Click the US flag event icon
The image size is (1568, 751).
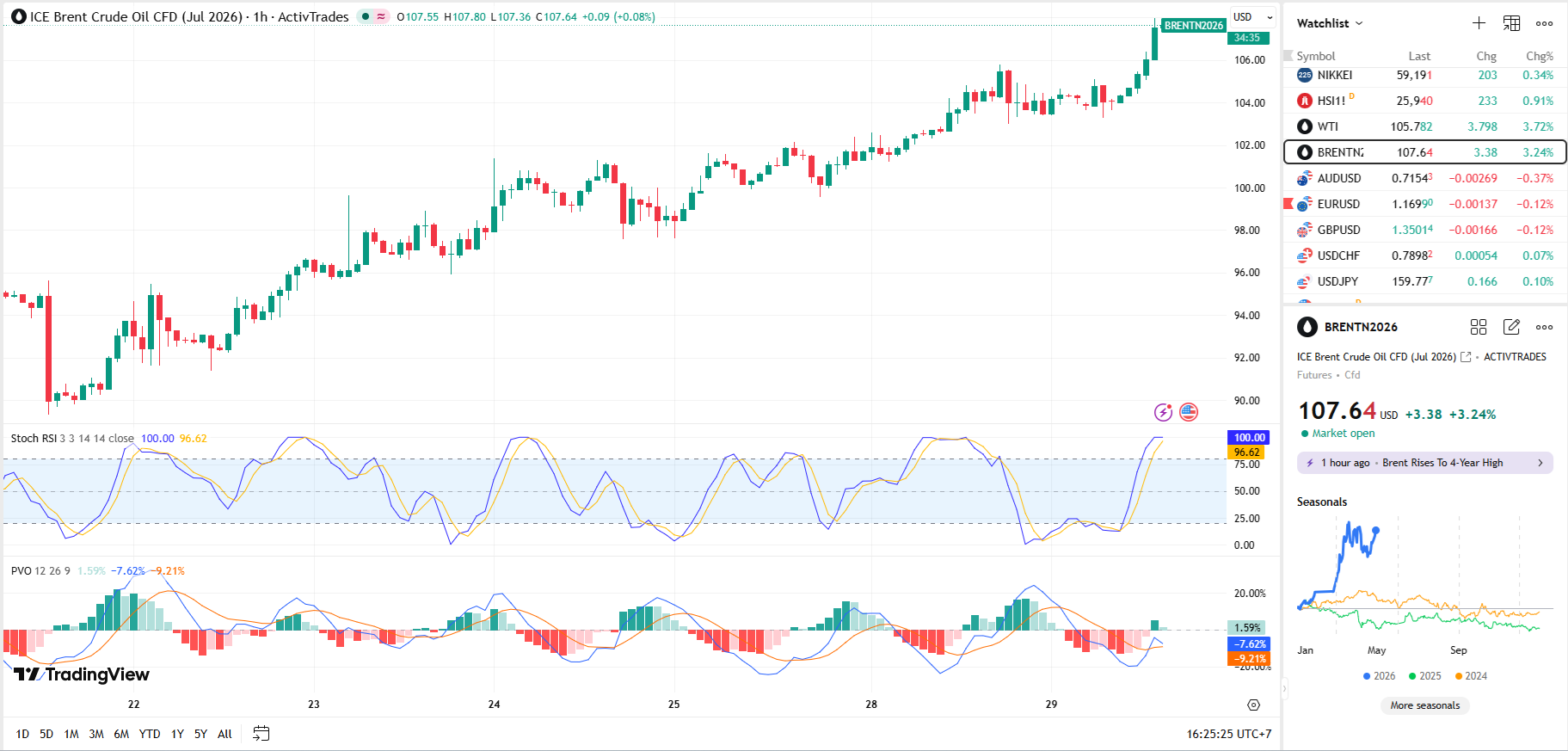pos(1189,412)
